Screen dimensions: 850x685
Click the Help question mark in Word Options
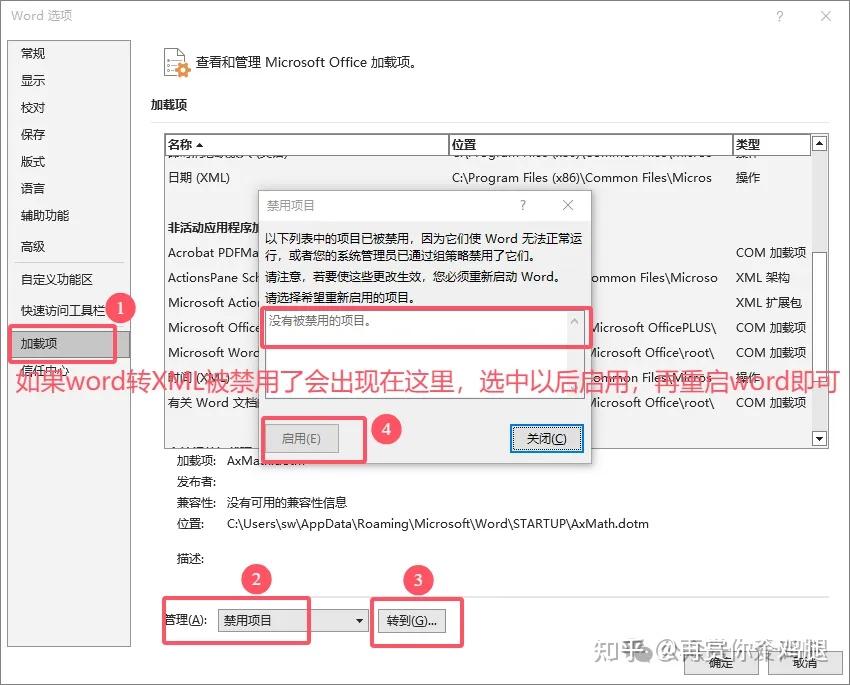tap(778, 16)
